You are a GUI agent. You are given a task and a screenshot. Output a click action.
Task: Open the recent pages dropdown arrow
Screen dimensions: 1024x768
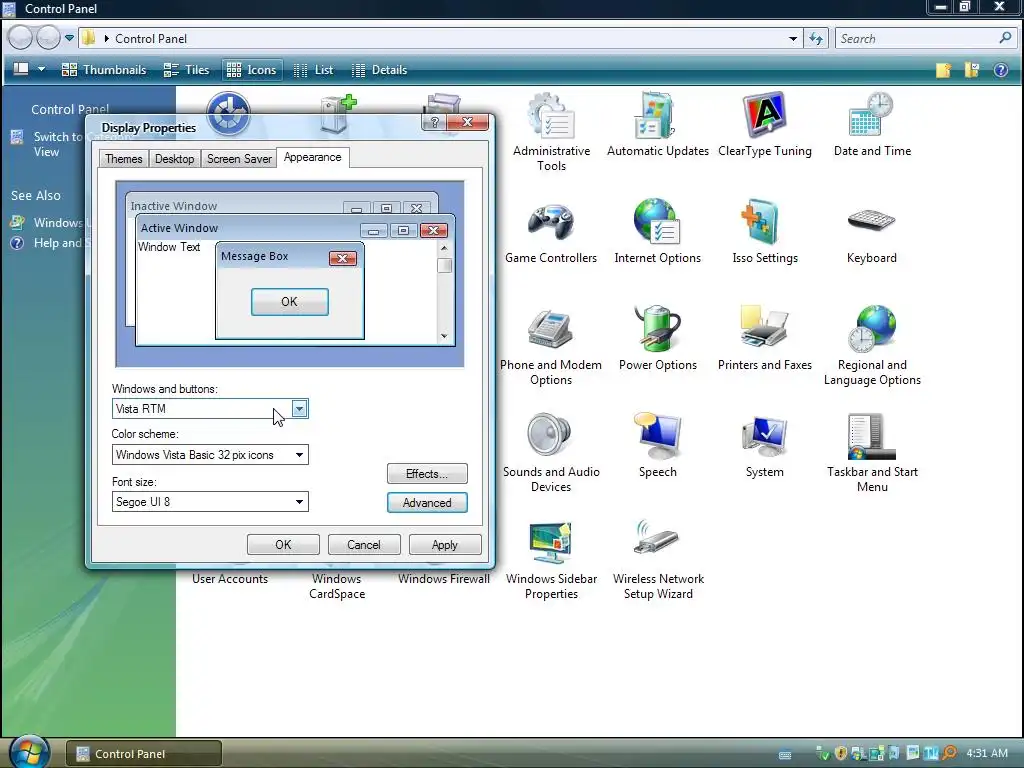pos(69,38)
